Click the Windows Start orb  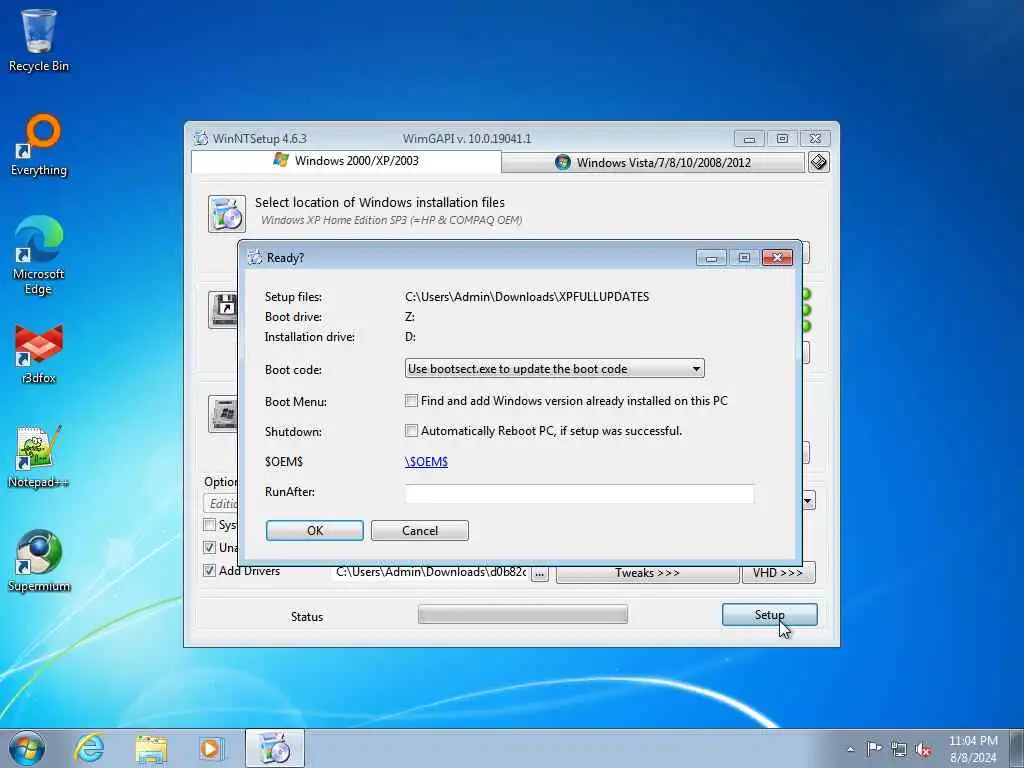tap(27, 748)
